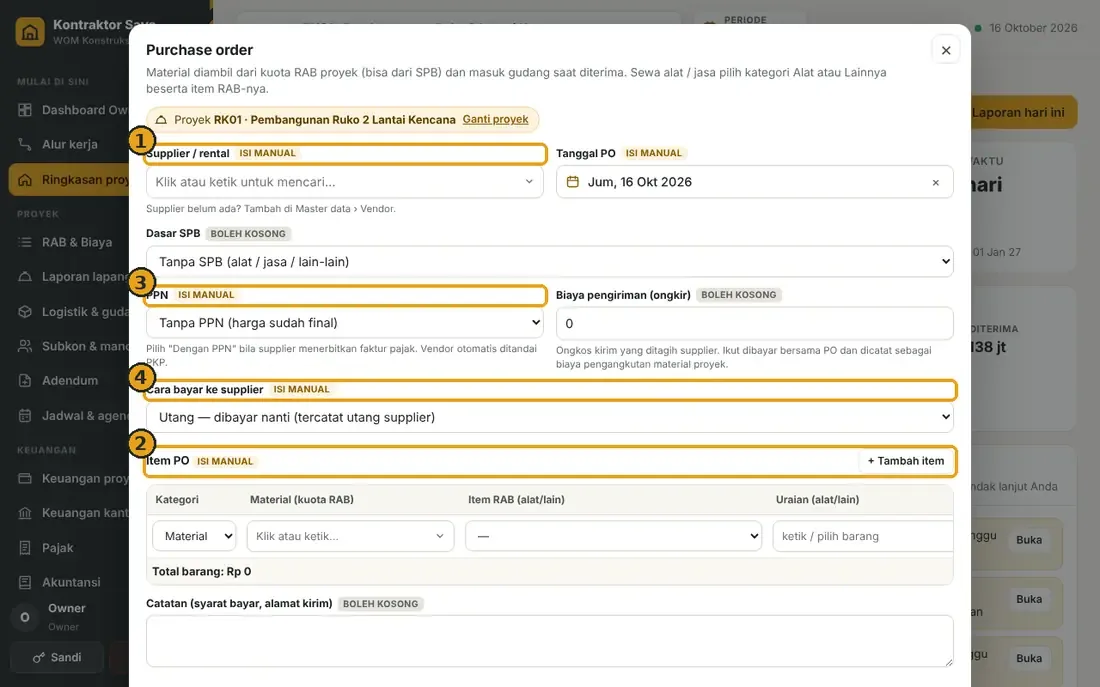Click the Alur kerja sidebar icon
The width and height of the screenshot is (1100, 687).
click(x=25, y=145)
